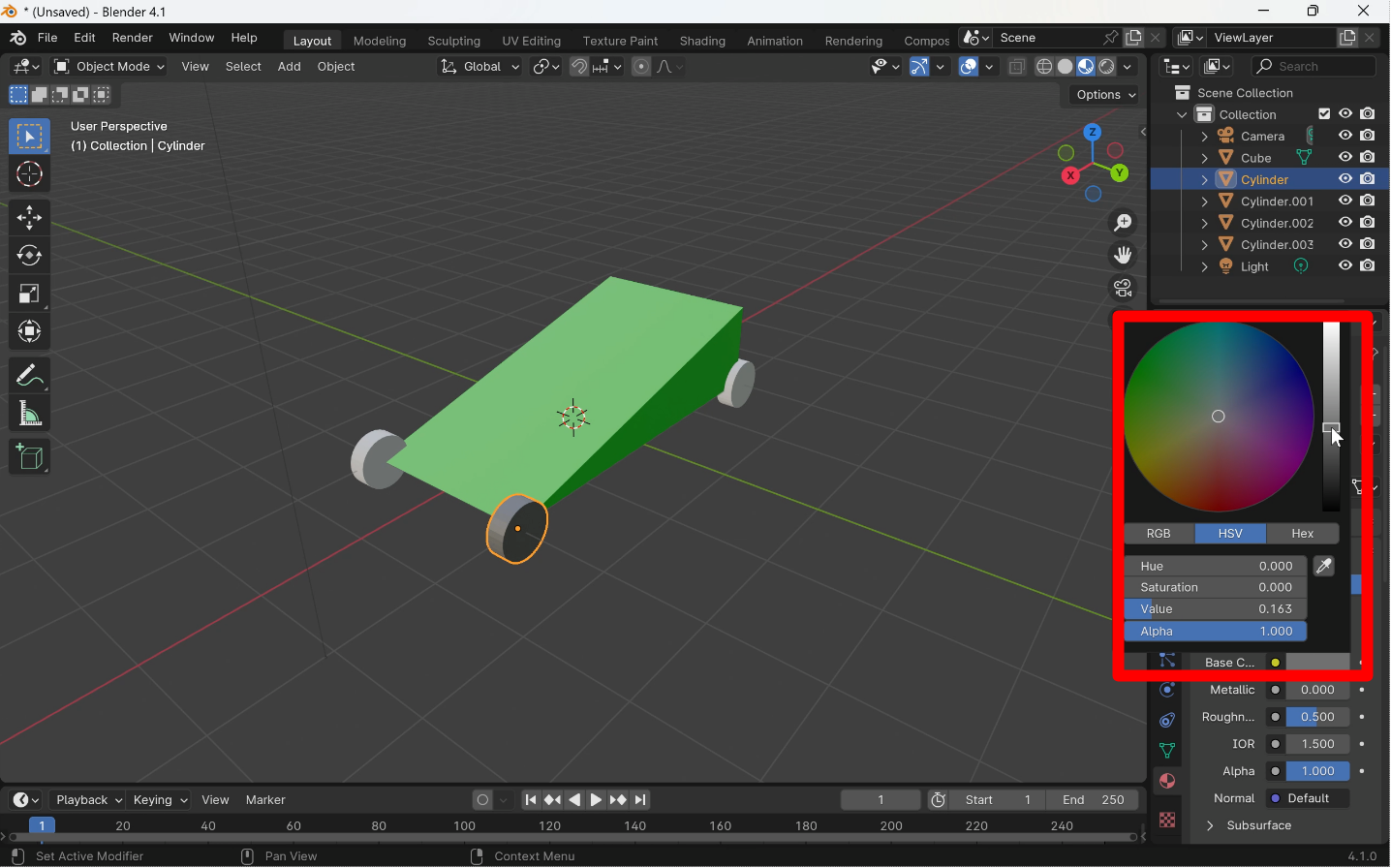The height and width of the screenshot is (868, 1391).
Task: Click the pan view hand icon
Action: click(1123, 256)
